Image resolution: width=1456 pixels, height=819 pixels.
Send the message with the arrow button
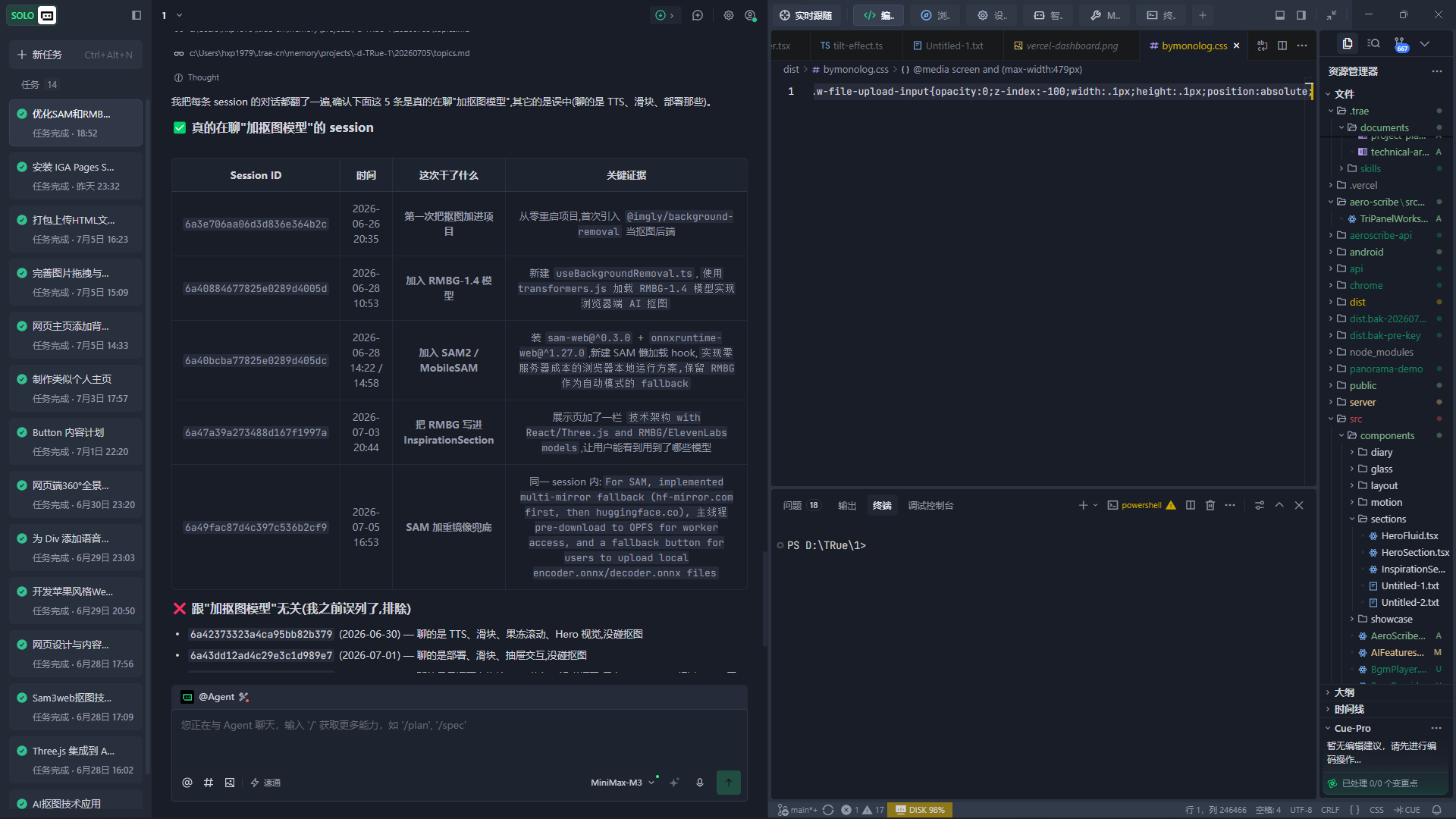coord(729,783)
